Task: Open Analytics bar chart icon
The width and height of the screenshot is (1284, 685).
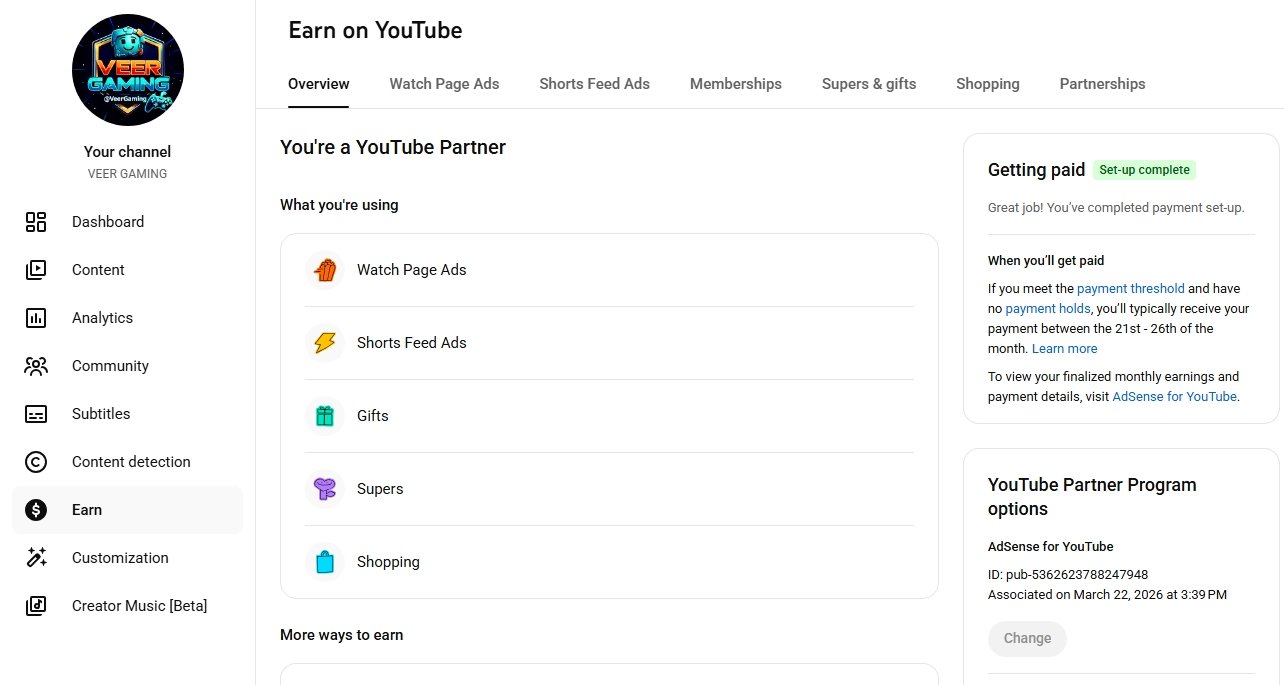Action: [36, 318]
